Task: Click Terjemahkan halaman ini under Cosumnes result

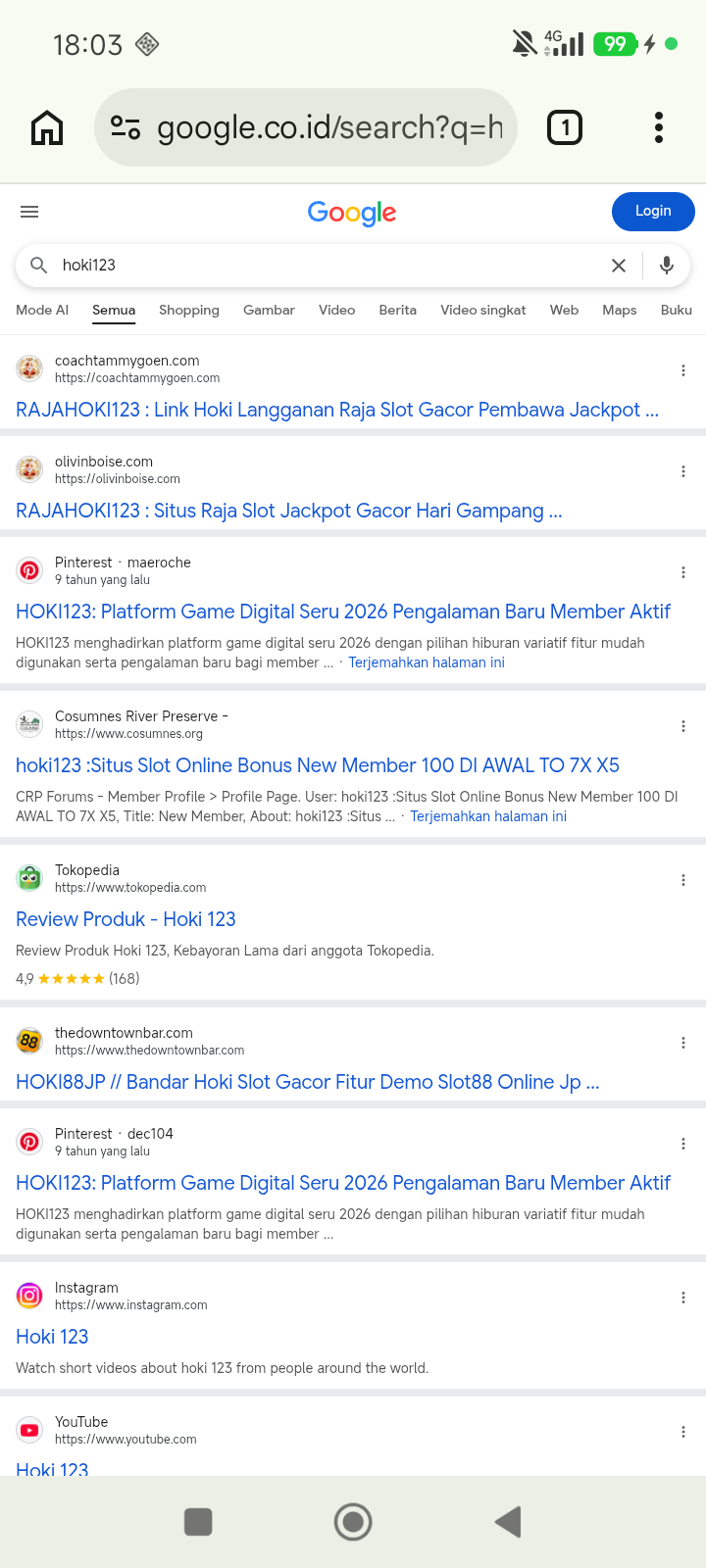Action: coord(488,816)
